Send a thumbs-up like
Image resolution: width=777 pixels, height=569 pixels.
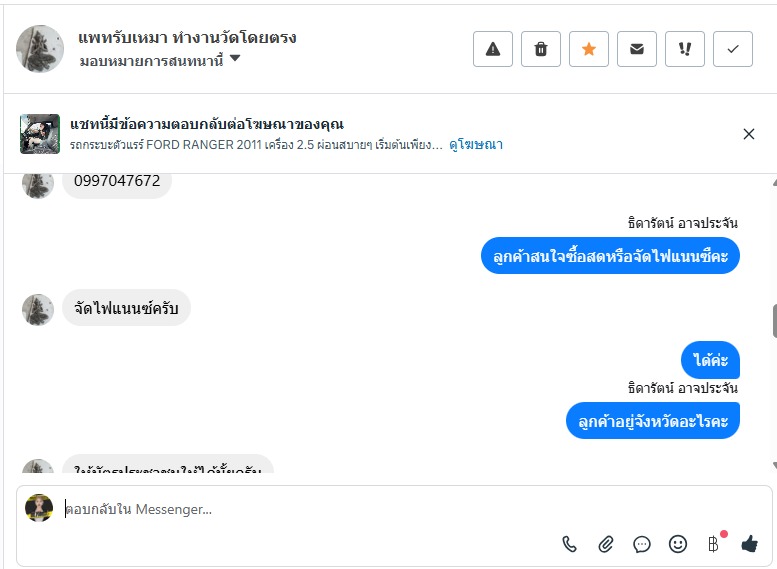(750, 544)
